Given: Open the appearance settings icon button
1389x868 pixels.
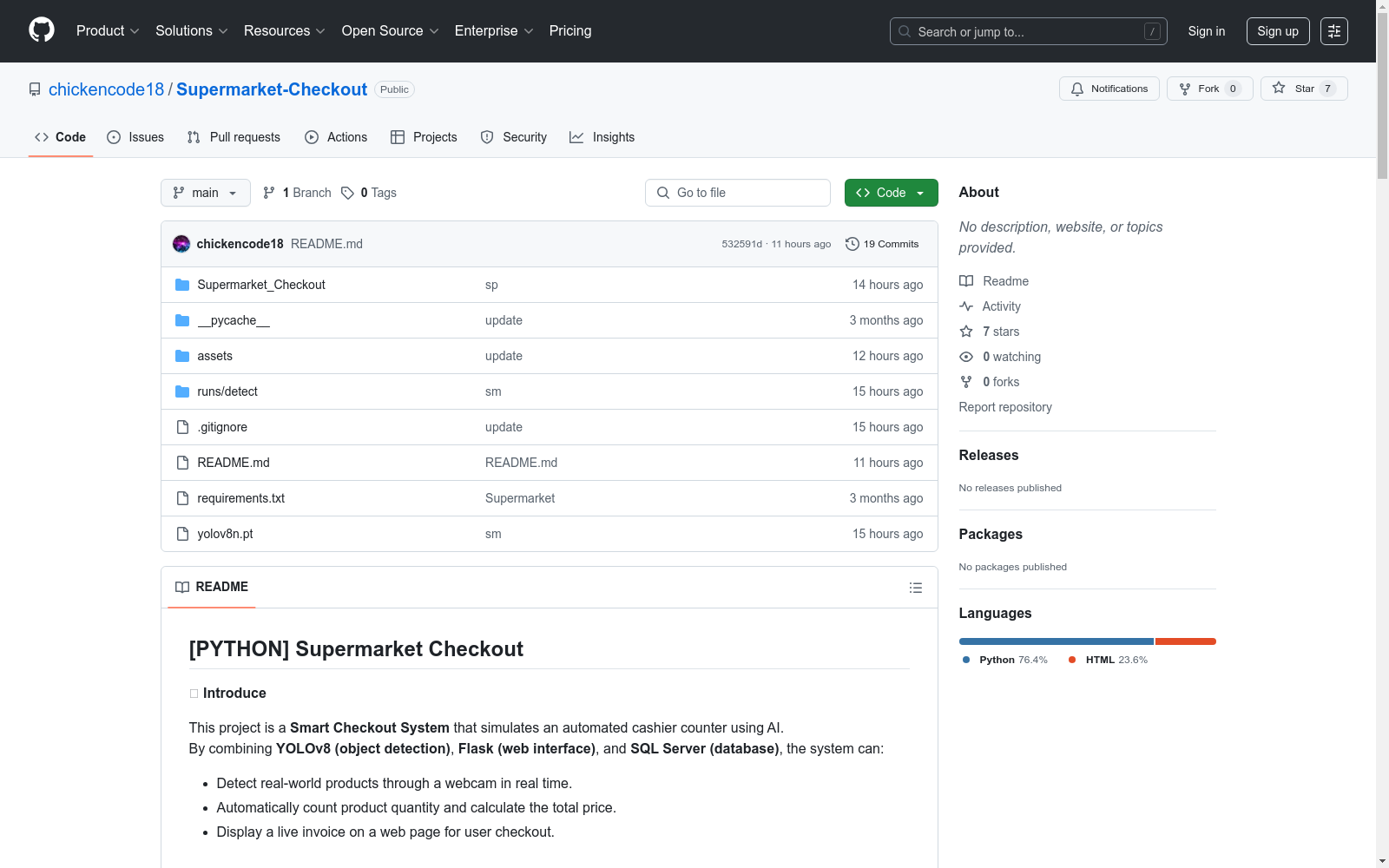Looking at the screenshot, I should click(1334, 31).
